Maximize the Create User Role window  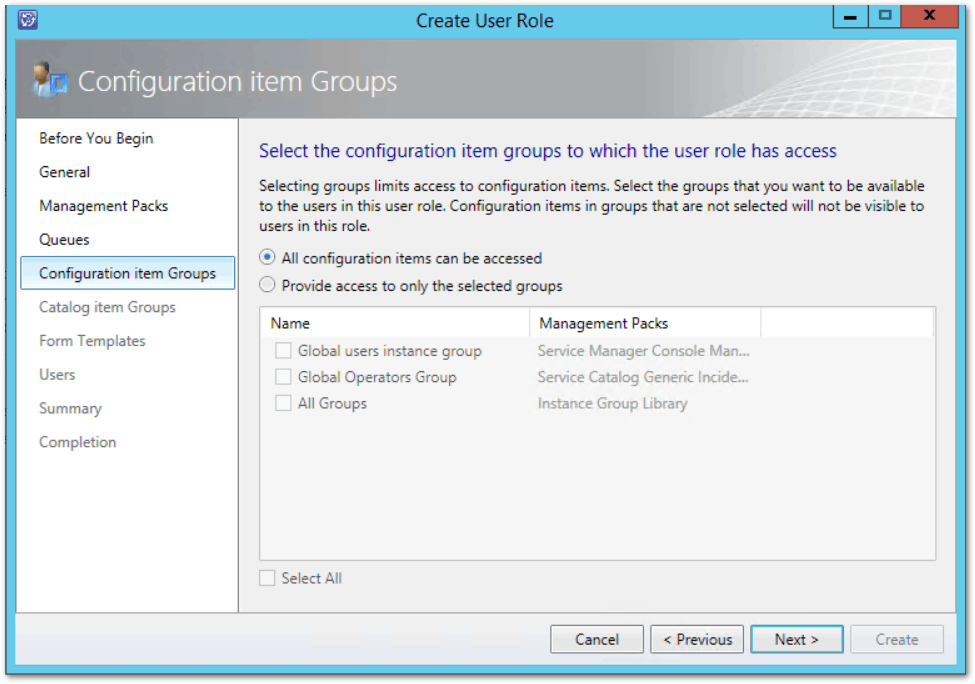(885, 17)
